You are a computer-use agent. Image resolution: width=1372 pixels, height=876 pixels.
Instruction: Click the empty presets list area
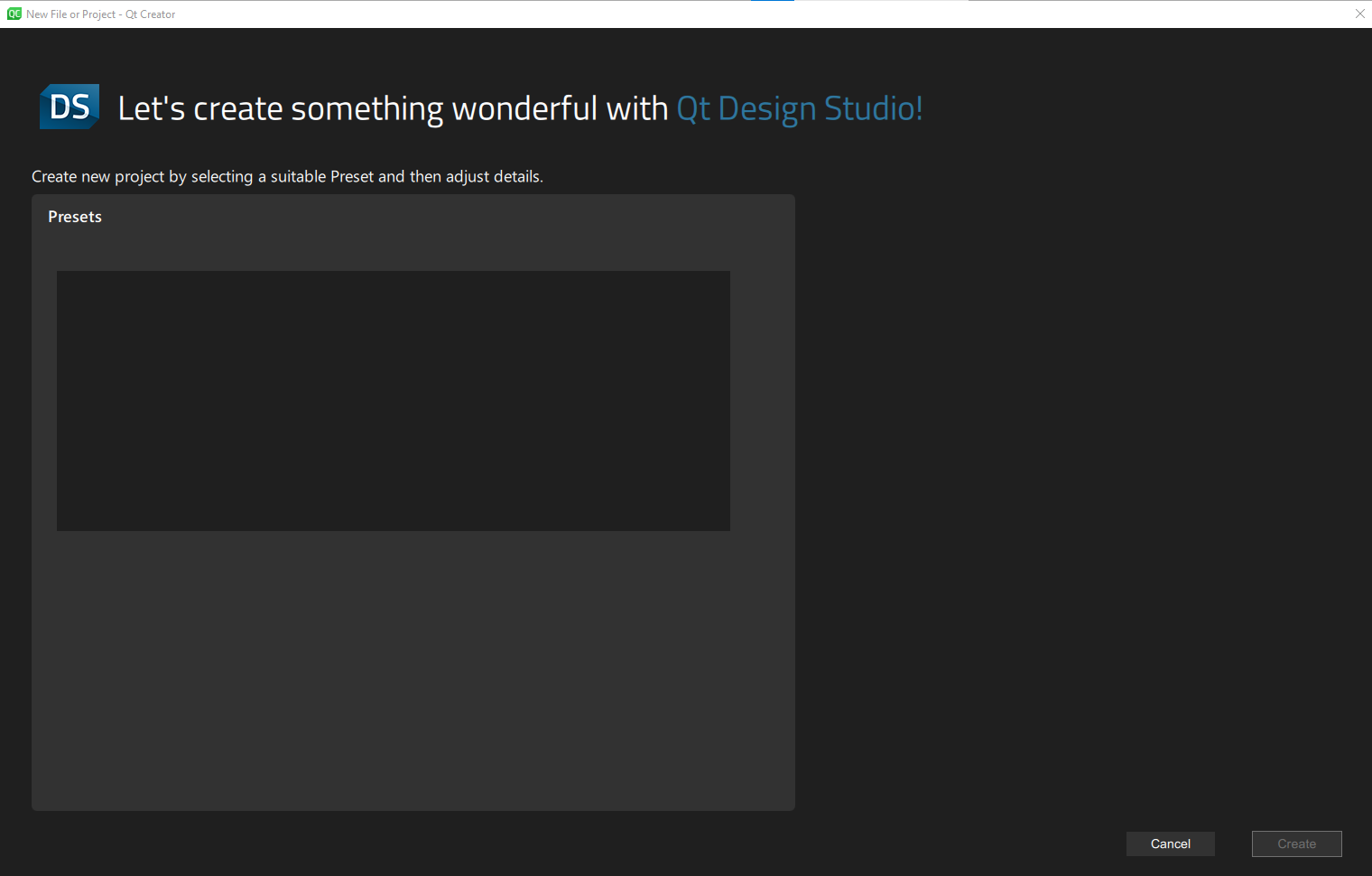pos(393,400)
